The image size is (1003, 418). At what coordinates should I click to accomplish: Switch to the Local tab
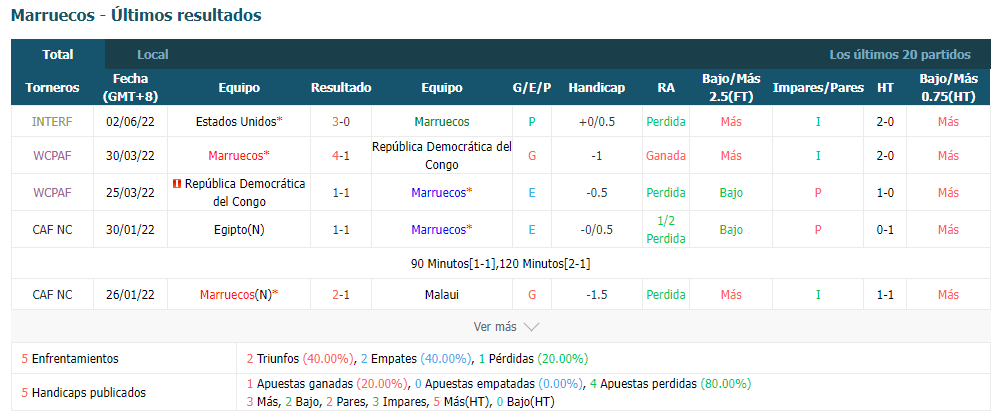(153, 55)
